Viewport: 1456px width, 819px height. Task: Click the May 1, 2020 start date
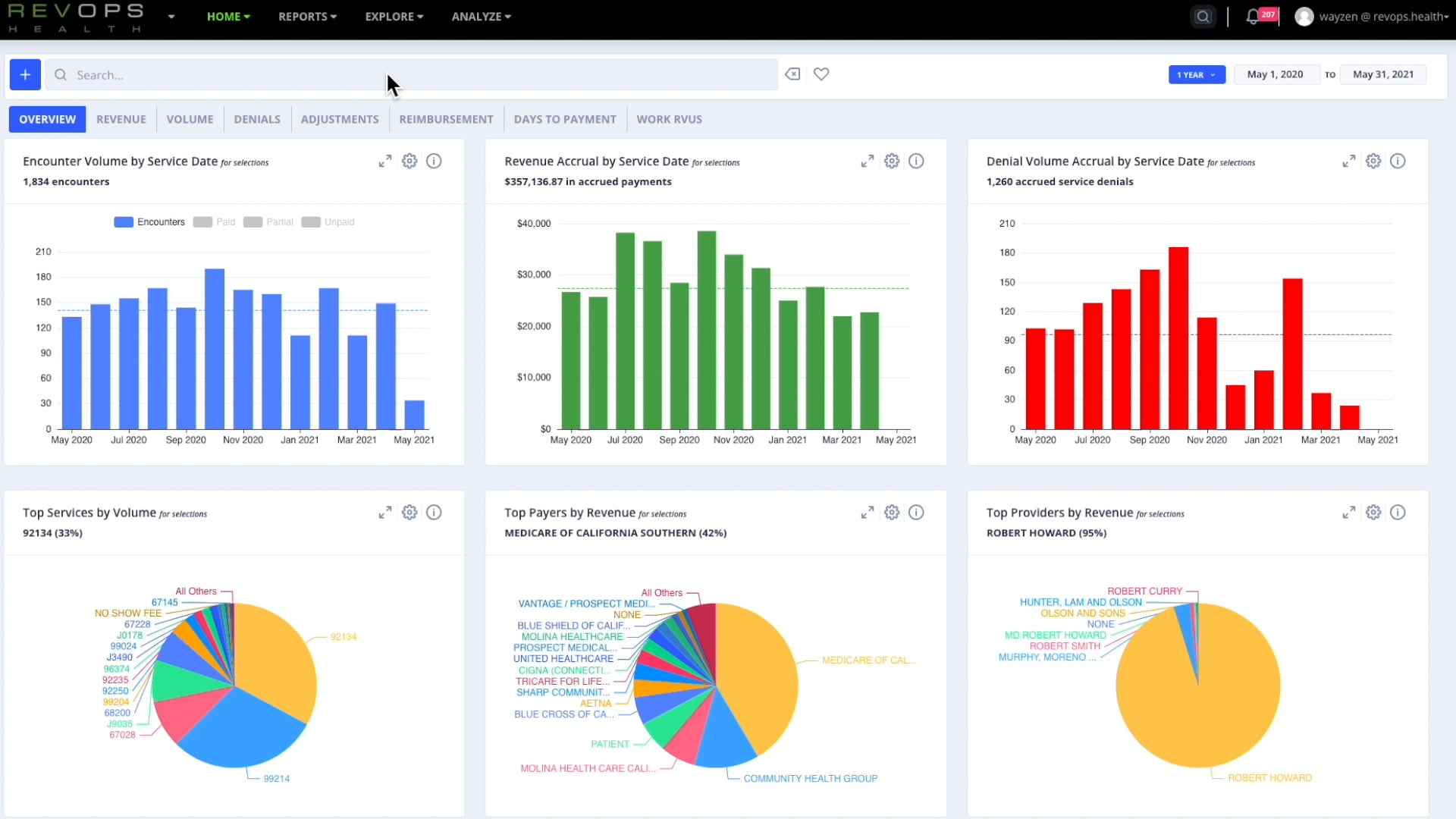[x=1276, y=74]
